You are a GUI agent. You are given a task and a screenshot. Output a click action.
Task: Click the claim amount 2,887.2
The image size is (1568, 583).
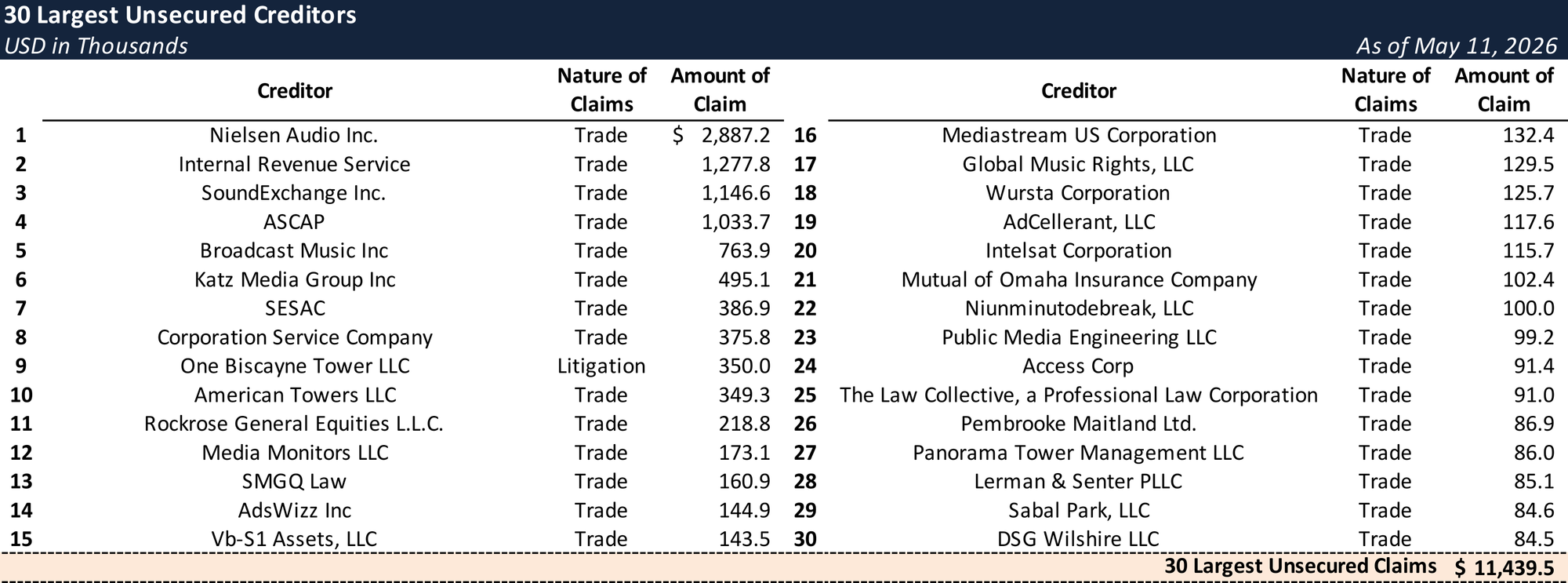pos(735,135)
